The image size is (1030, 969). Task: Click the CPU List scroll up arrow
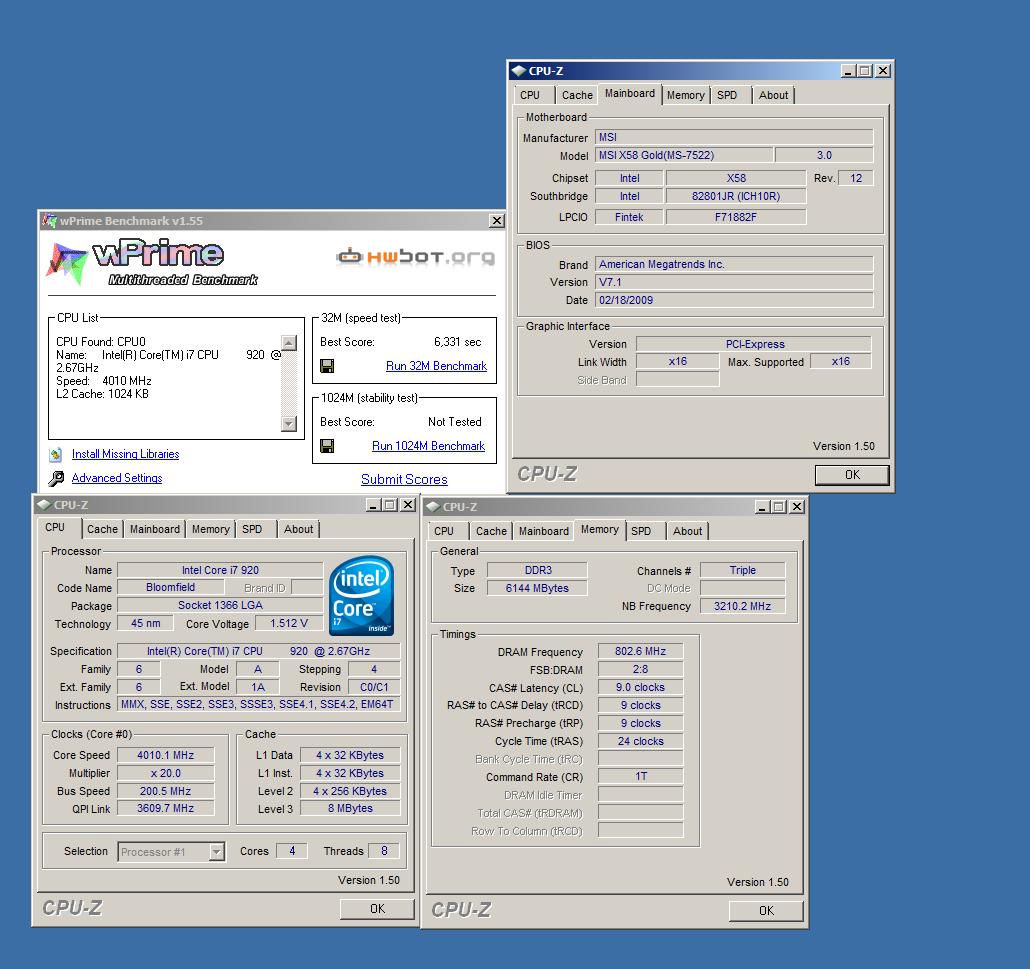coord(289,343)
